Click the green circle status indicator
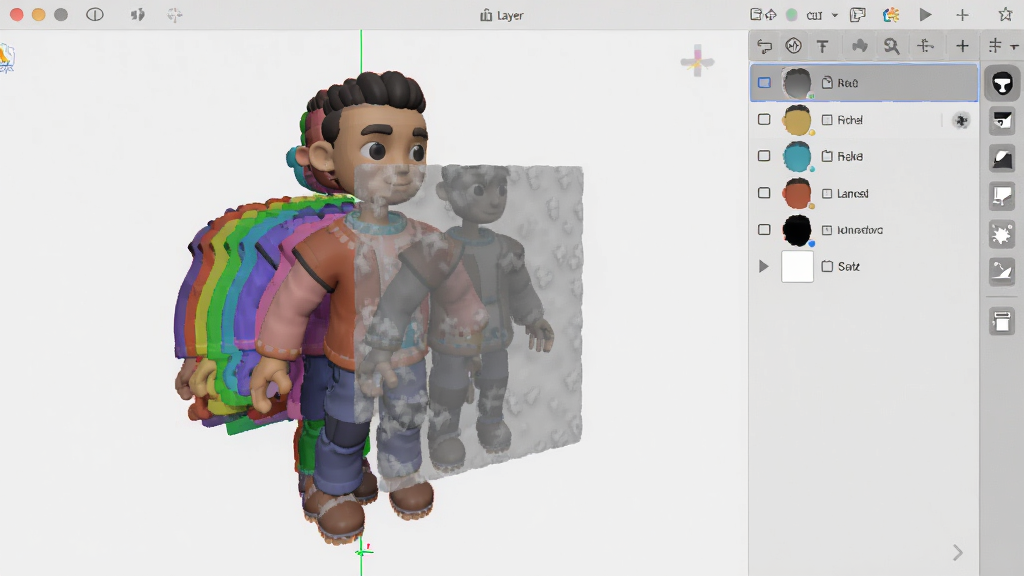1024x576 pixels. click(x=792, y=14)
